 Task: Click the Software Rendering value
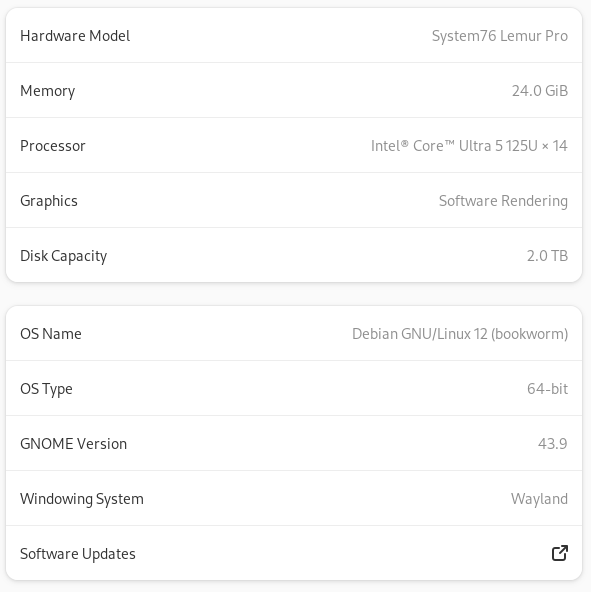(503, 201)
